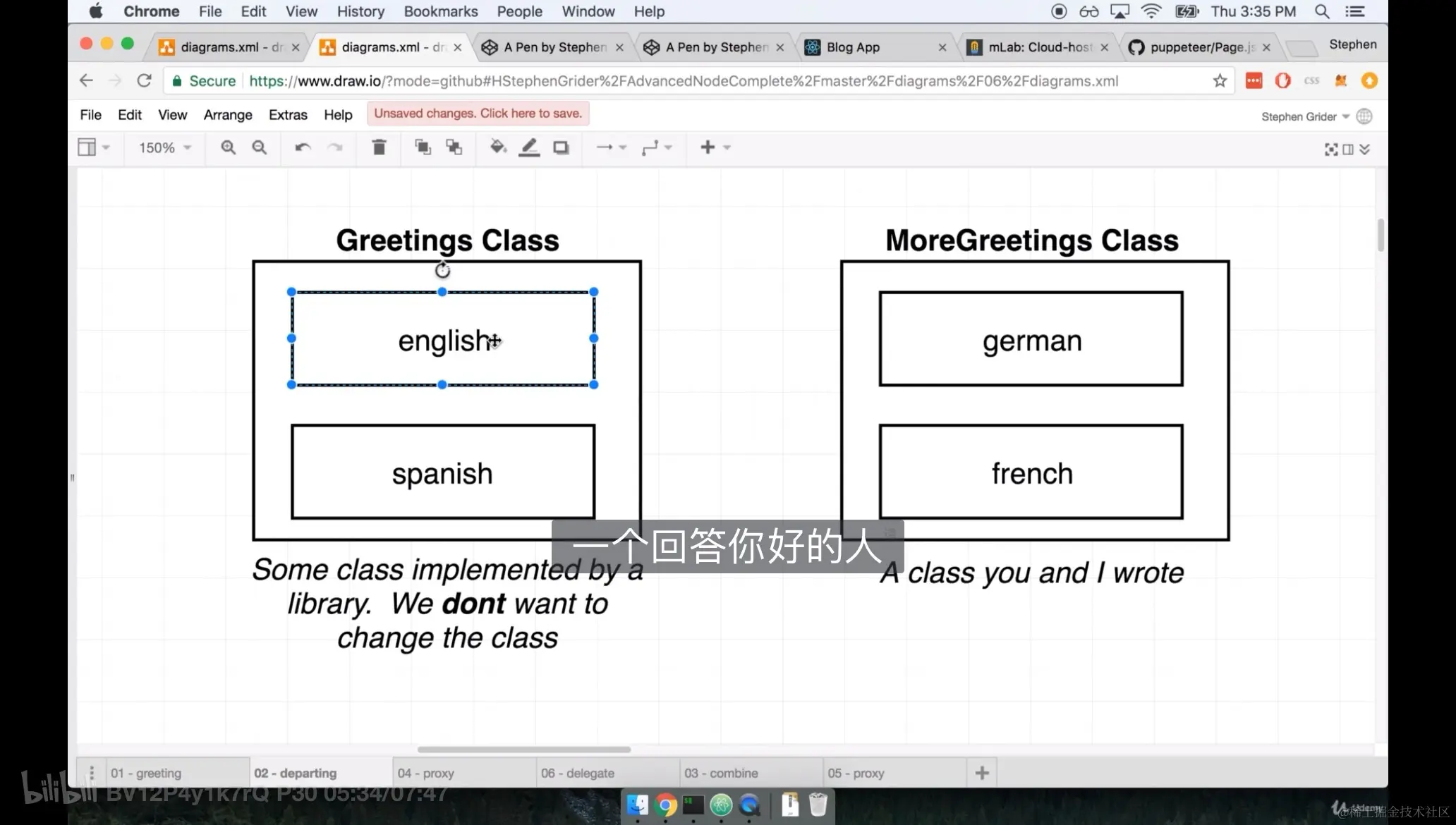The image size is (1456, 825).
Task: Toggle the format panel icon
Action: tap(1348, 149)
